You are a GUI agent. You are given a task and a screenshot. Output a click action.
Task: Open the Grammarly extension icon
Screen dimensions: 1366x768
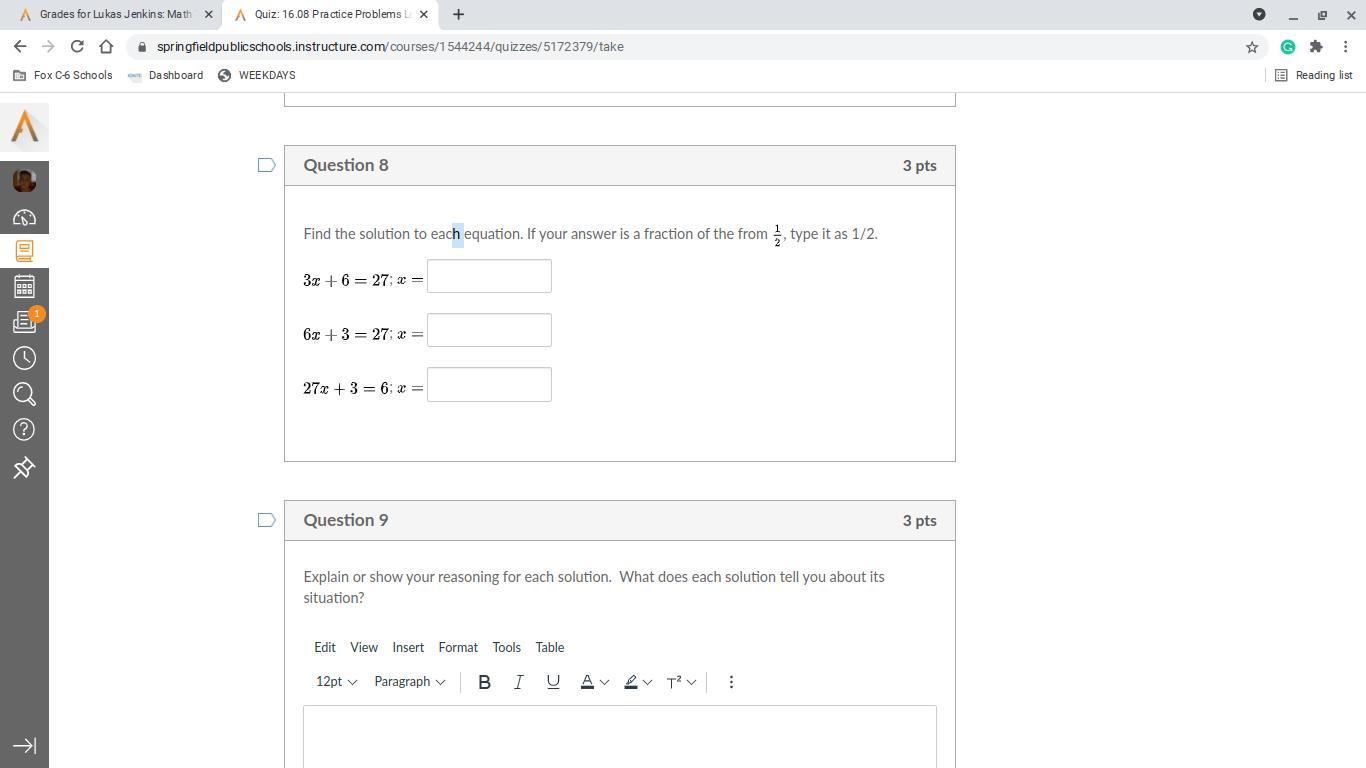pyautogui.click(x=1288, y=47)
